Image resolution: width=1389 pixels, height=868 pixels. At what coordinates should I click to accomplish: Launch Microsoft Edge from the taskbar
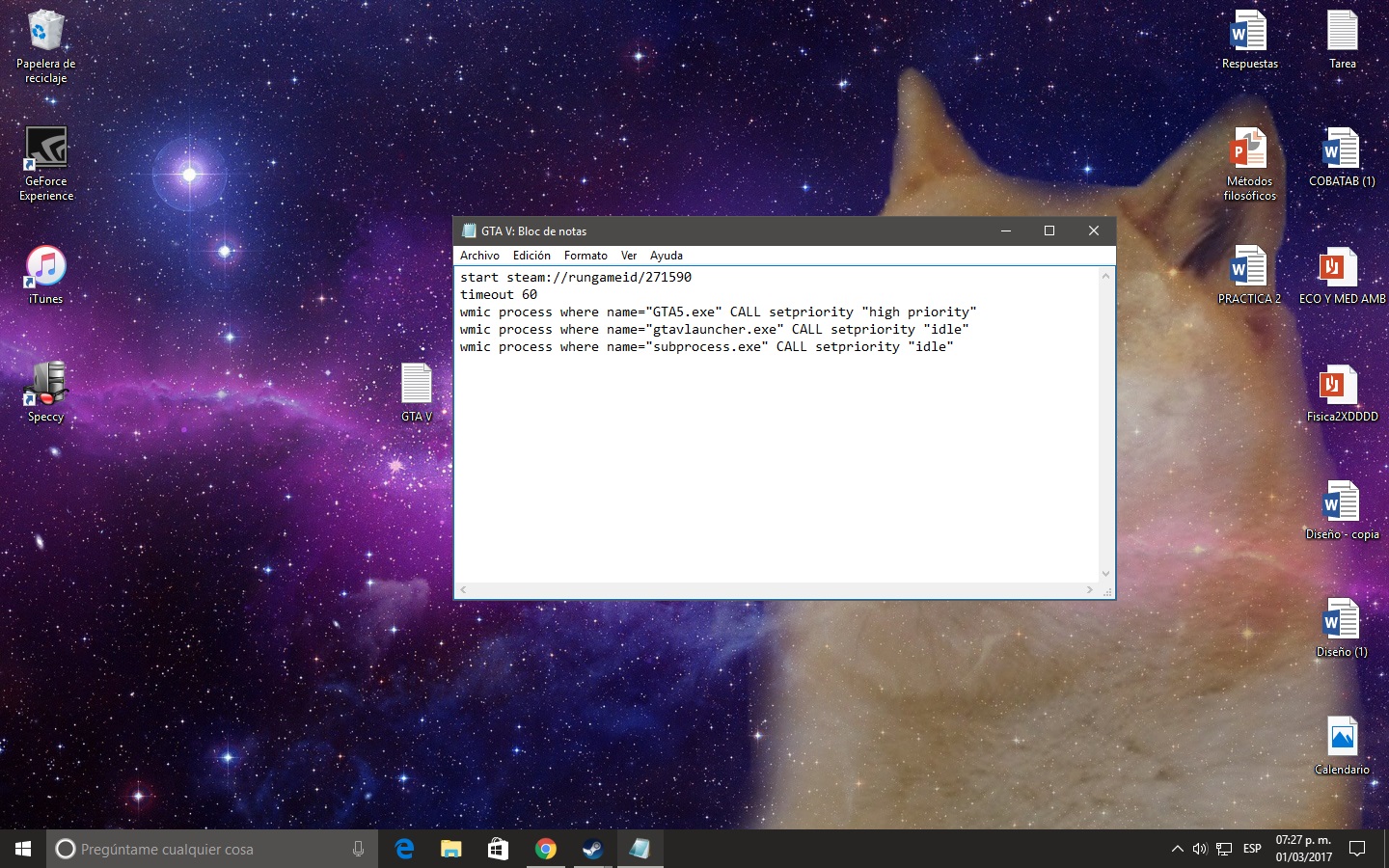click(404, 849)
